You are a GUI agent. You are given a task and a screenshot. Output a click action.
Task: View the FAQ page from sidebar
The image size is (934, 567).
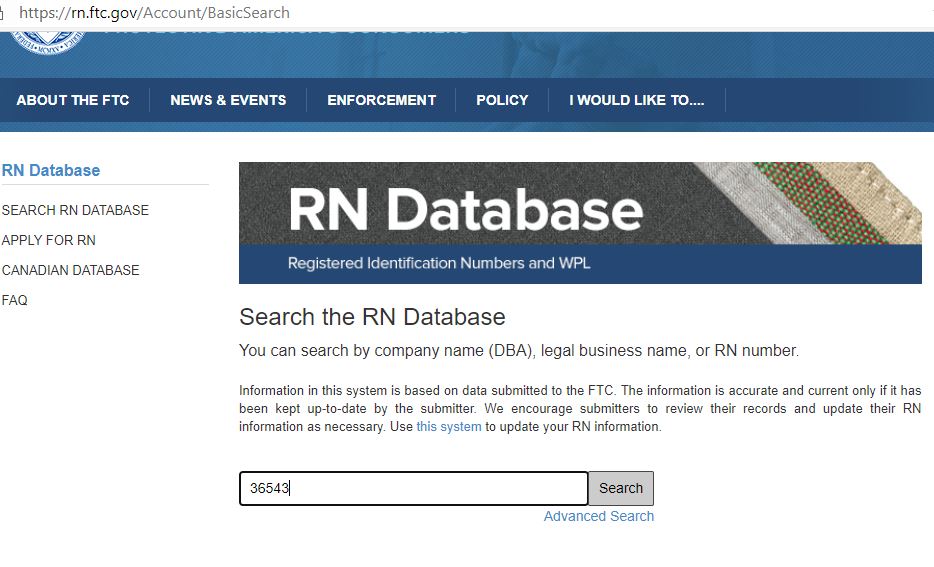click(x=15, y=300)
